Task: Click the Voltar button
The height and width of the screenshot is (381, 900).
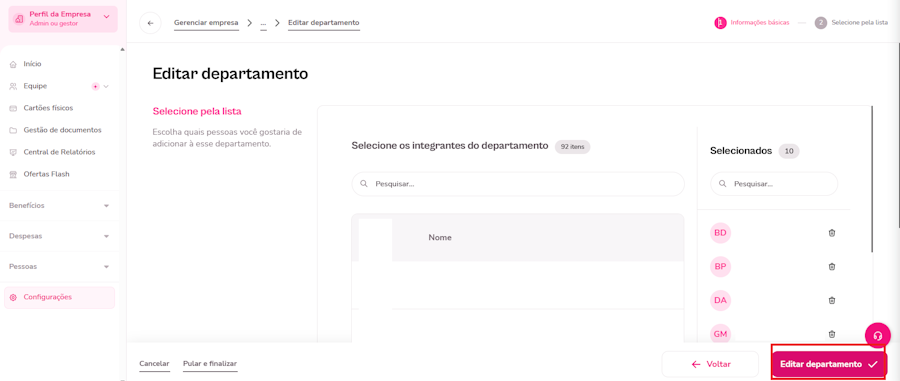Action: (x=710, y=364)
